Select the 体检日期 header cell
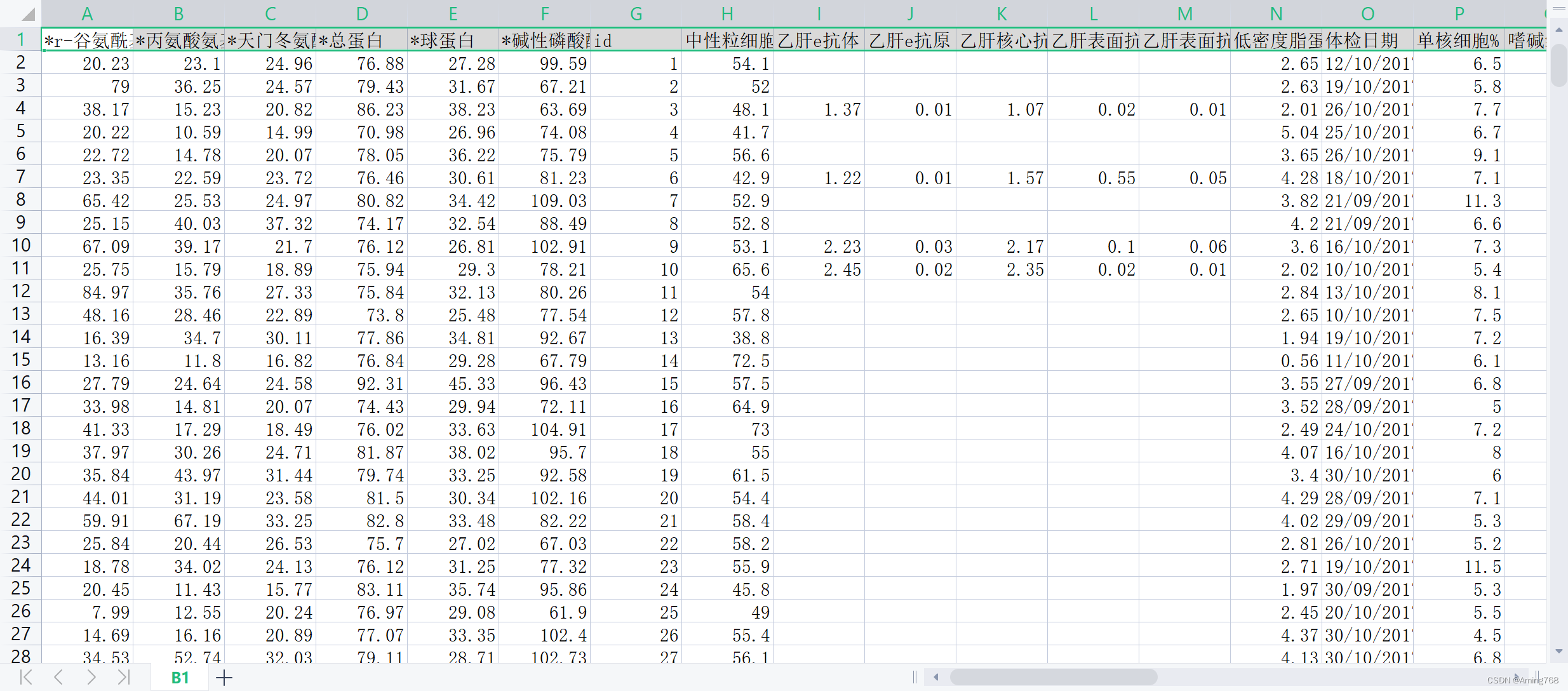 point(1367,41)
